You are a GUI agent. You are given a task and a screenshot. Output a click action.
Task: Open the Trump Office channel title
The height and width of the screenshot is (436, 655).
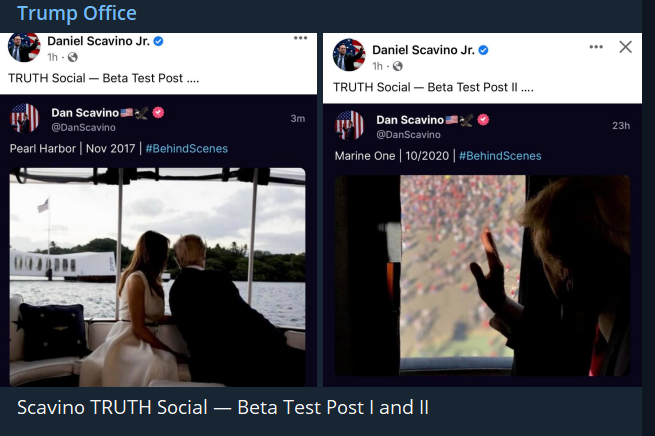point(76,14)
